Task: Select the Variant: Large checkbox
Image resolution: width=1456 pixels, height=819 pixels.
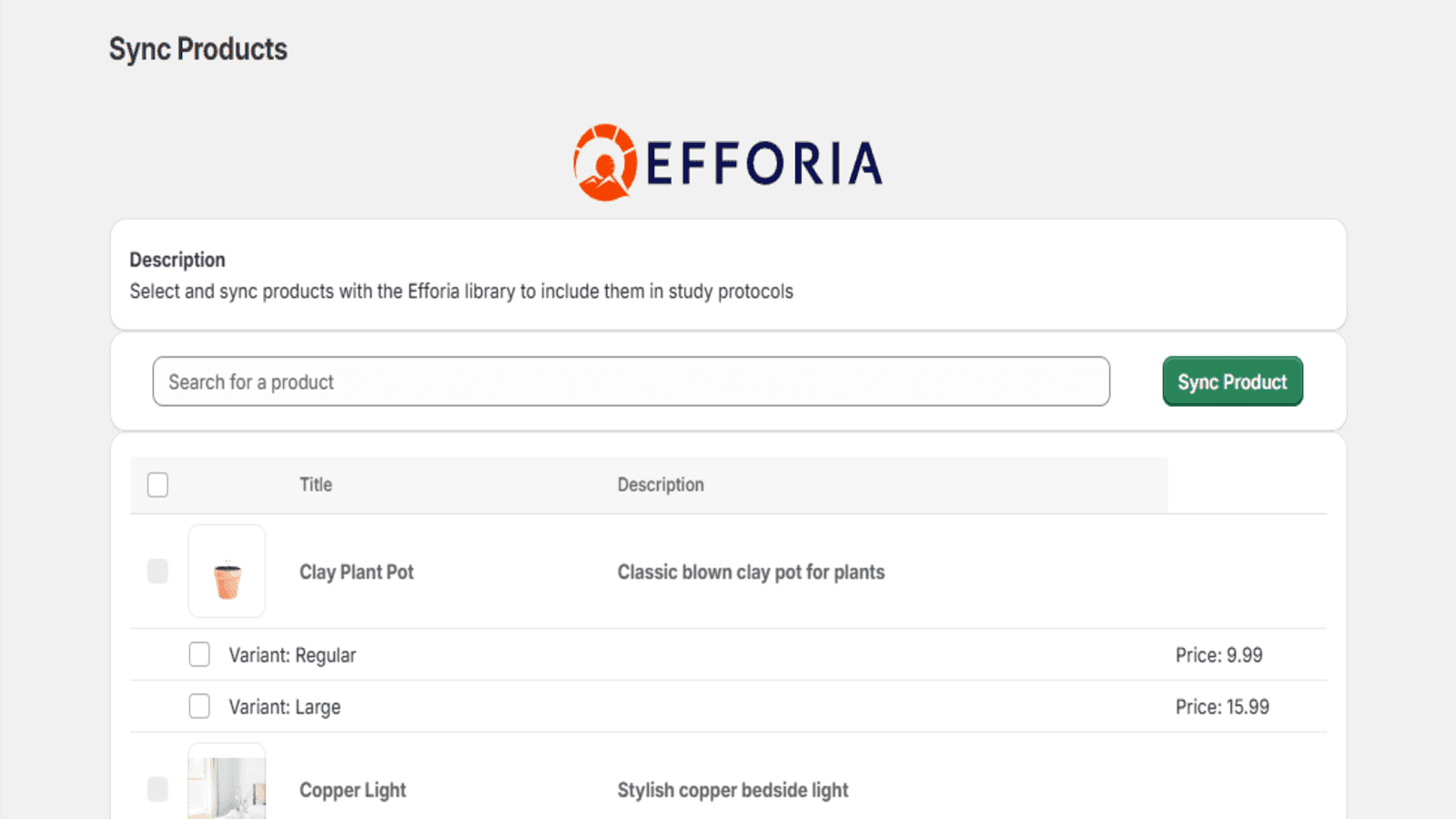Action: [x=199, y=706]
